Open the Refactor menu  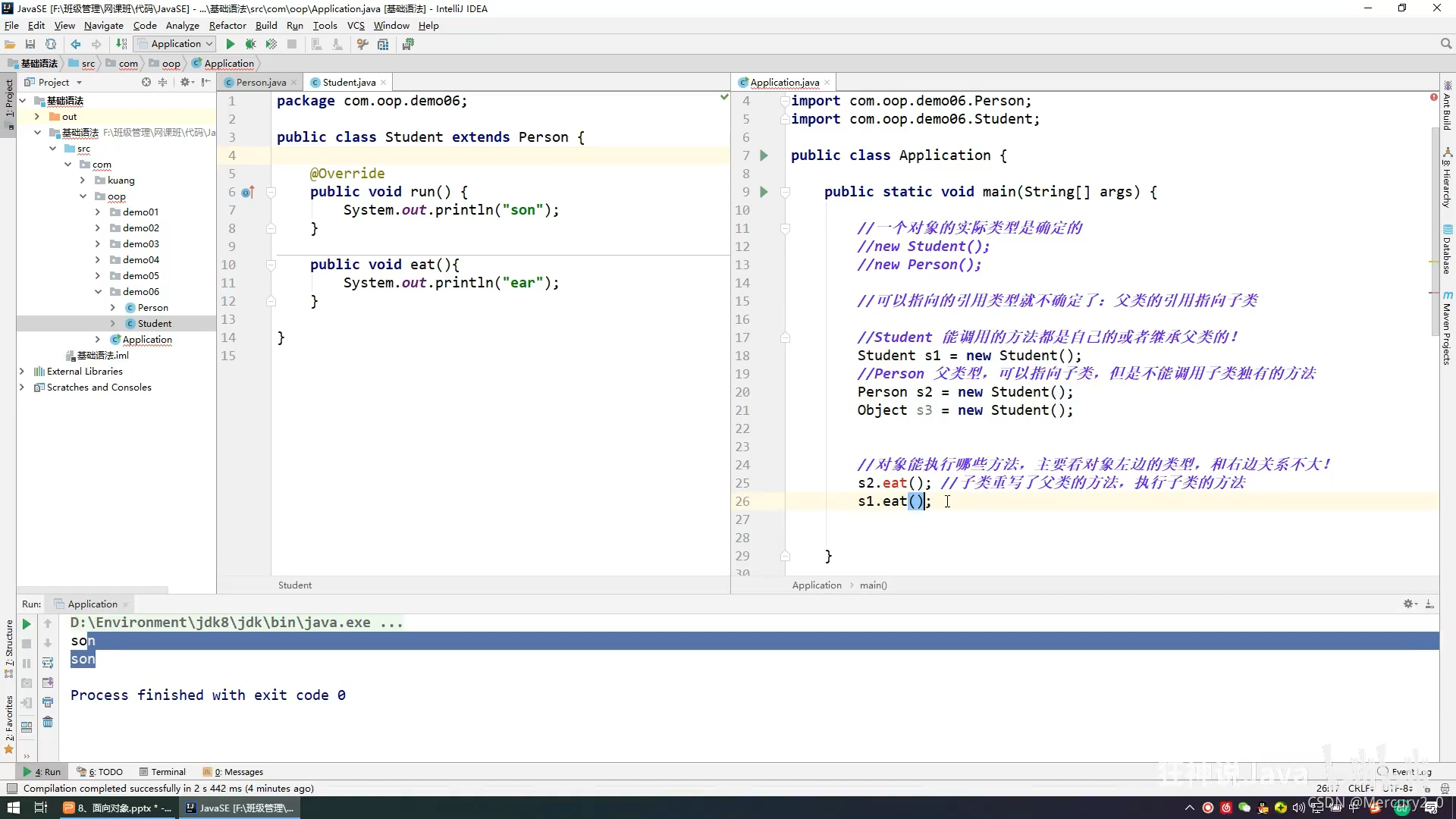click(227, 25)
